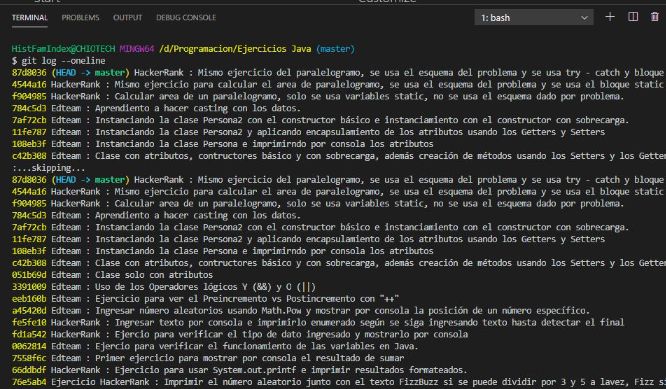Create a new terminal with the plus icon
The height and width of the screenshot is (389, 666).
(x=610, y=17)
